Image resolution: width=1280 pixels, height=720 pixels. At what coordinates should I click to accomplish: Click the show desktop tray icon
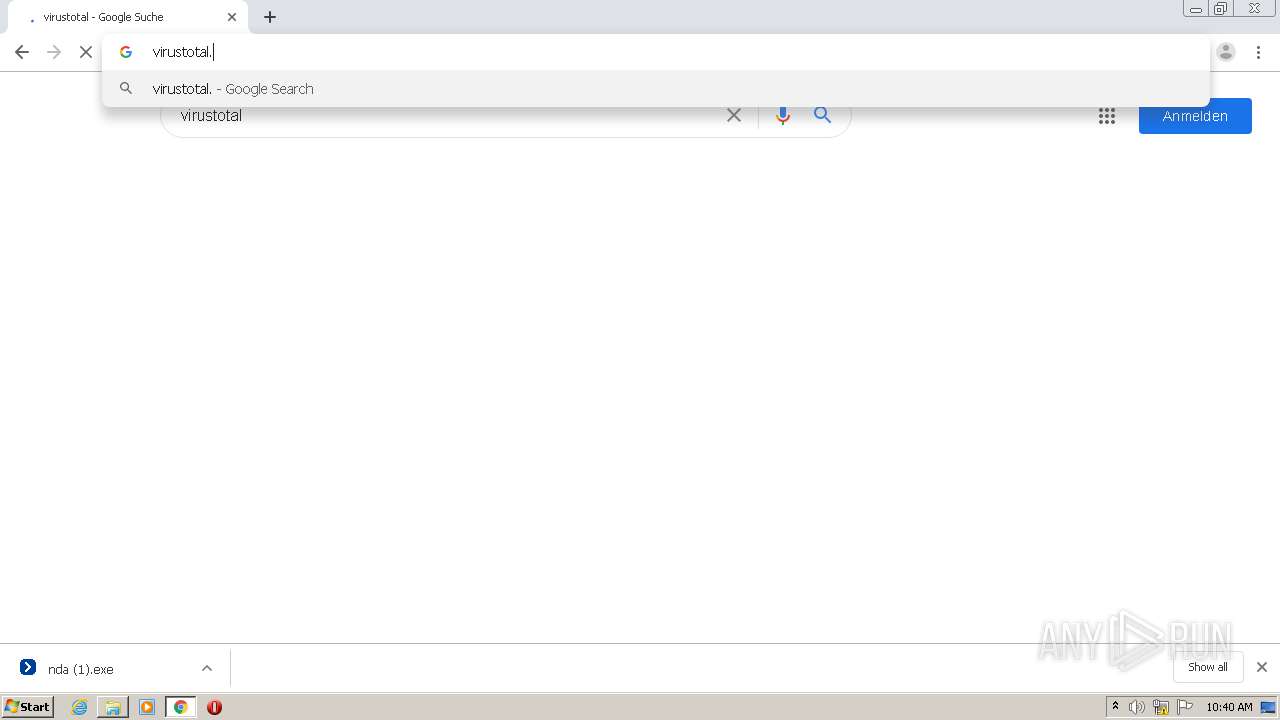point(1268,707)
